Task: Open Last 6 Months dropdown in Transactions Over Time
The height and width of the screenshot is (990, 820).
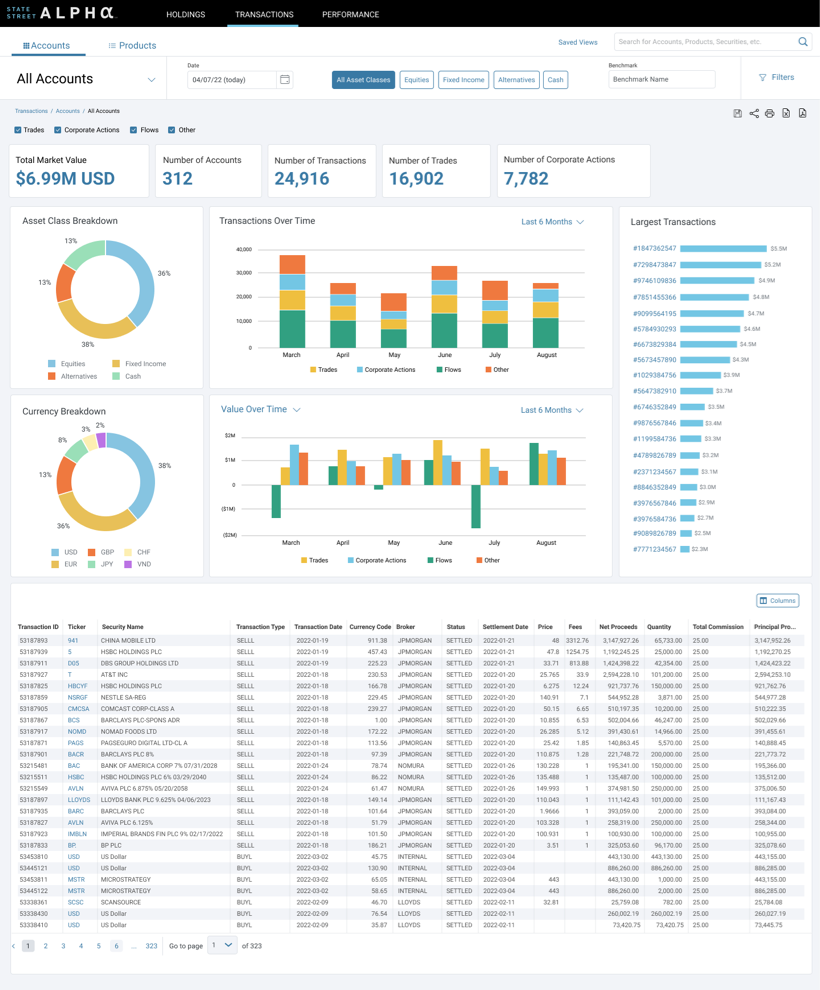Action: click(x=552, y=222)
